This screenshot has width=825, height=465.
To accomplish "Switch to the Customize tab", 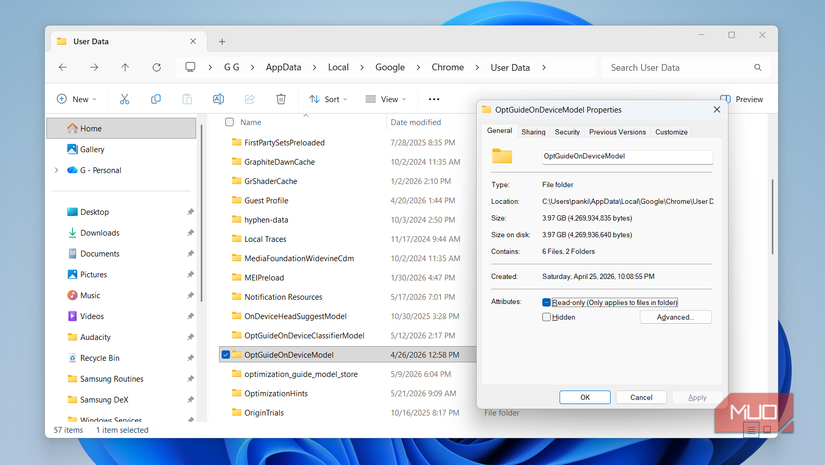I will pos(671,132).
